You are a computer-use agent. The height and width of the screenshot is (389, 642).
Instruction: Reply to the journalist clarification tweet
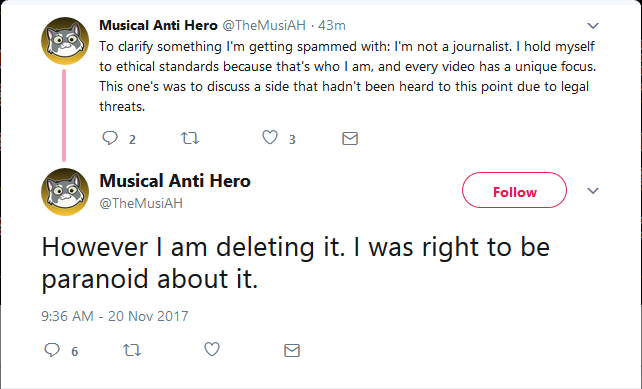click(110, 138)
